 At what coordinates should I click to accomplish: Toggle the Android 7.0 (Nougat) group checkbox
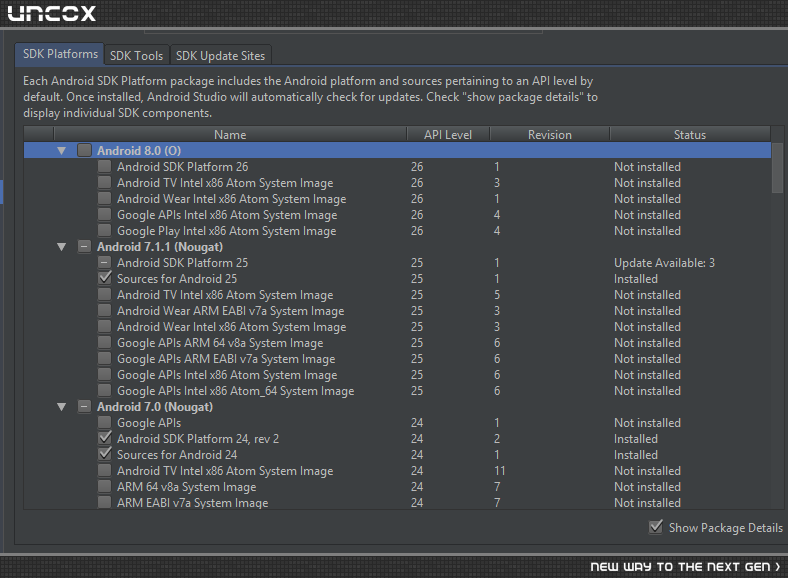pyautogui.click(x=84, y=406)
